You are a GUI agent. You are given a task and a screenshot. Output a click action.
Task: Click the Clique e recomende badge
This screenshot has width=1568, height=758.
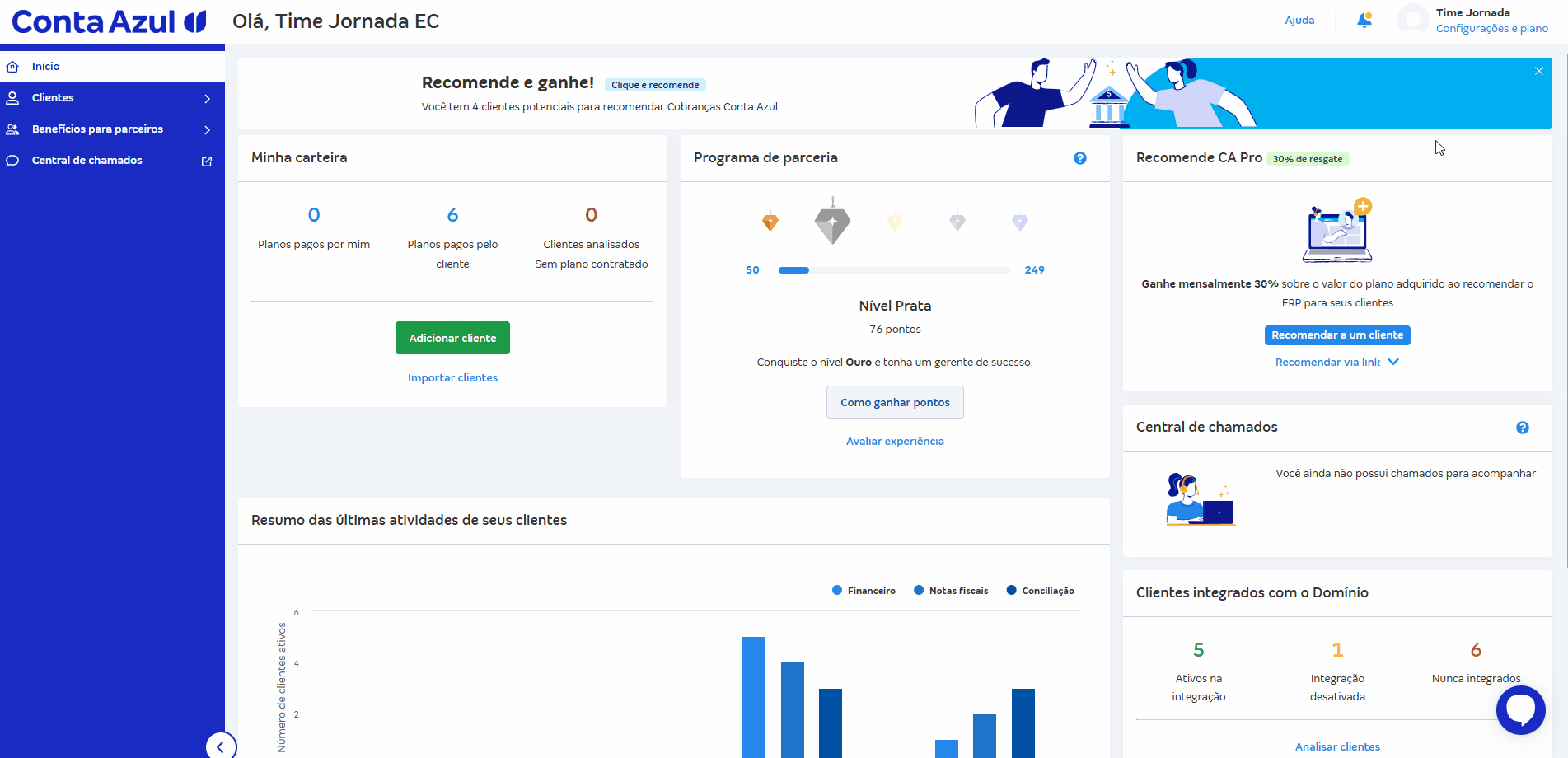click(x=655, y=85)
